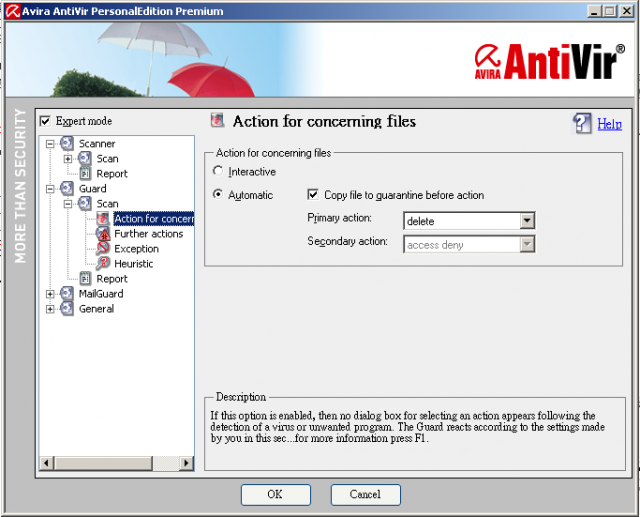Click the Report icon under Guard
This screenshot has height=517, width=640.
pyautogui.click(x=85, y=278)
